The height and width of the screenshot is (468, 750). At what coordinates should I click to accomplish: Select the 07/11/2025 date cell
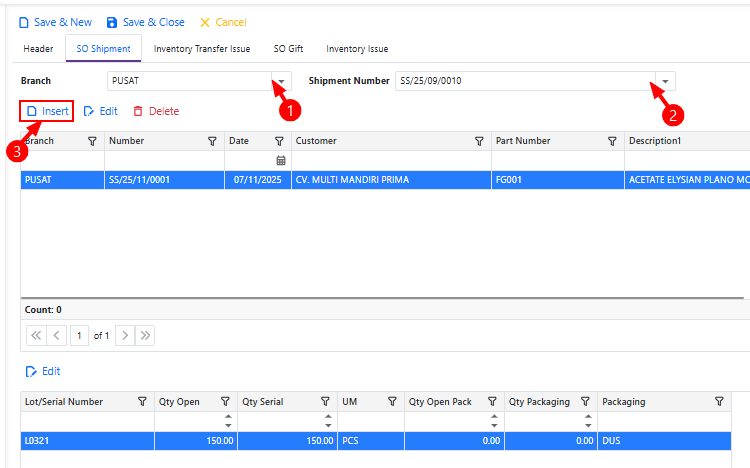coord(258,180)
